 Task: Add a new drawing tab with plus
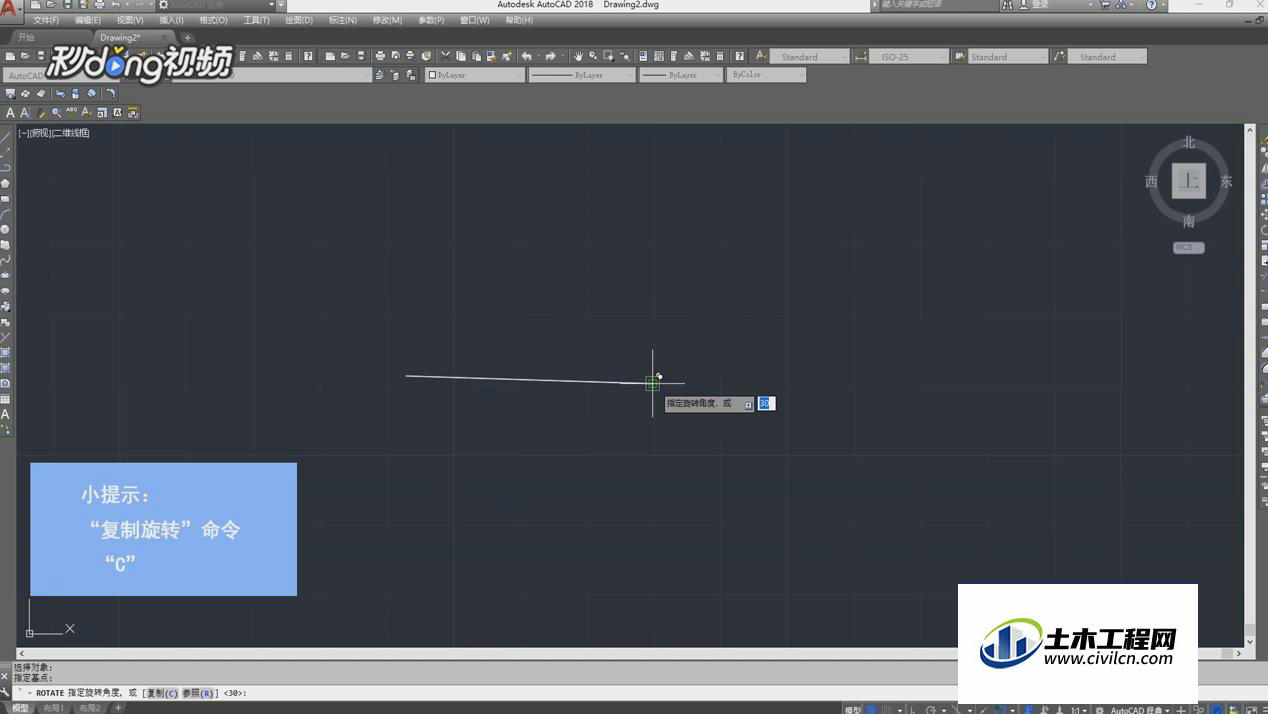187,38
